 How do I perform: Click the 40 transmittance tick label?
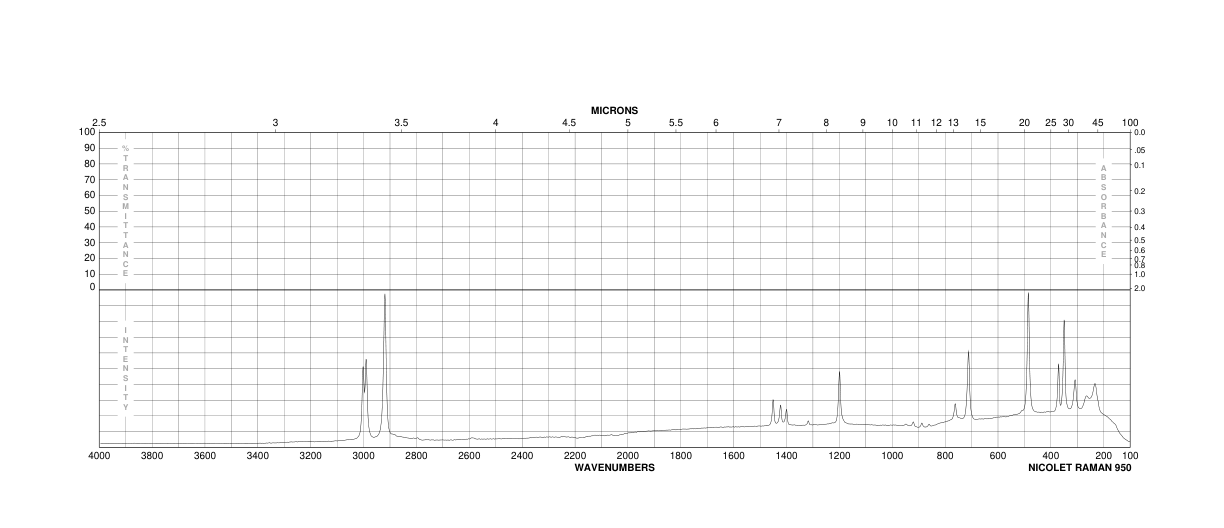[89, 226]
